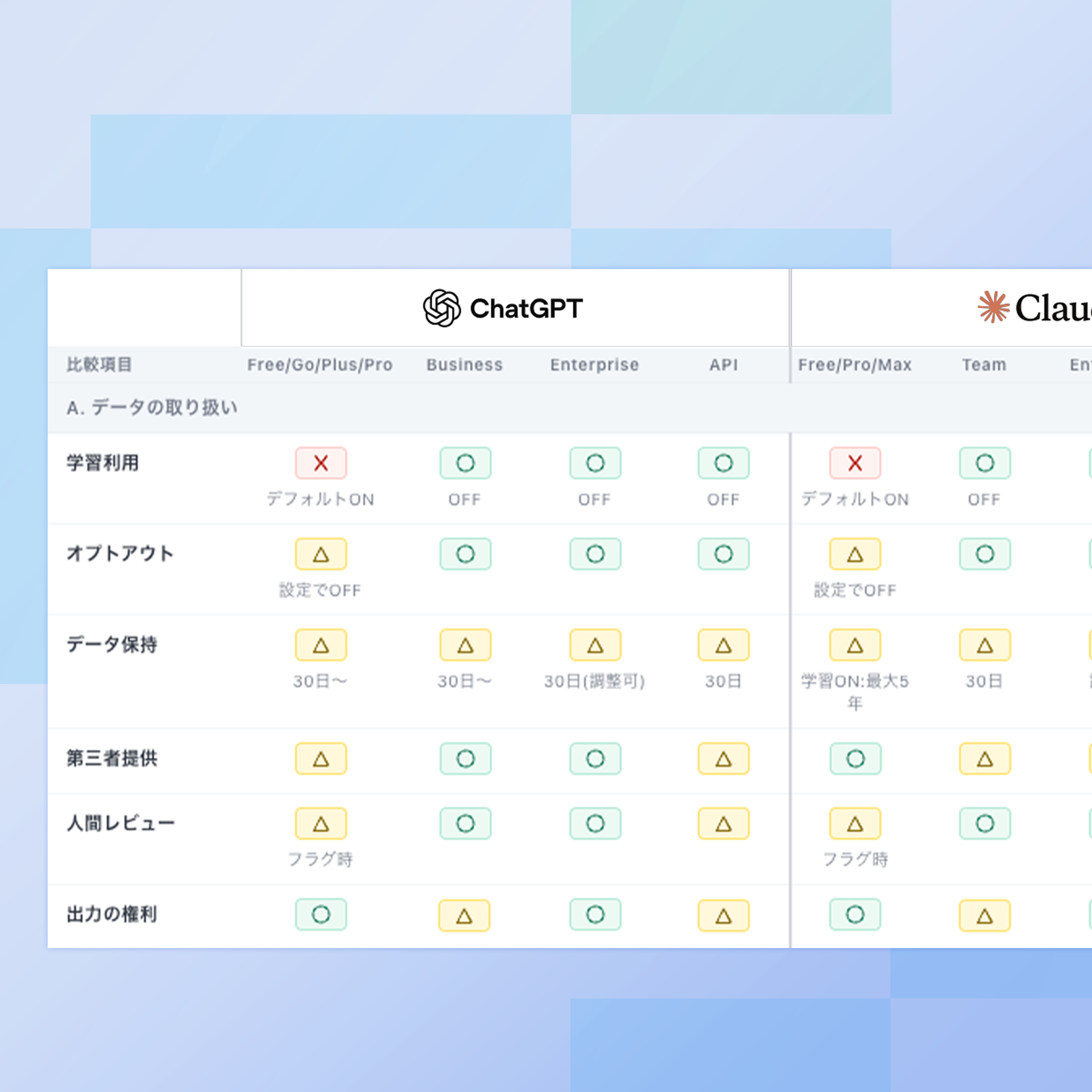Click the データ保持 row label
Screen dimensions: 1092x1092
click(x=112, y=644)
